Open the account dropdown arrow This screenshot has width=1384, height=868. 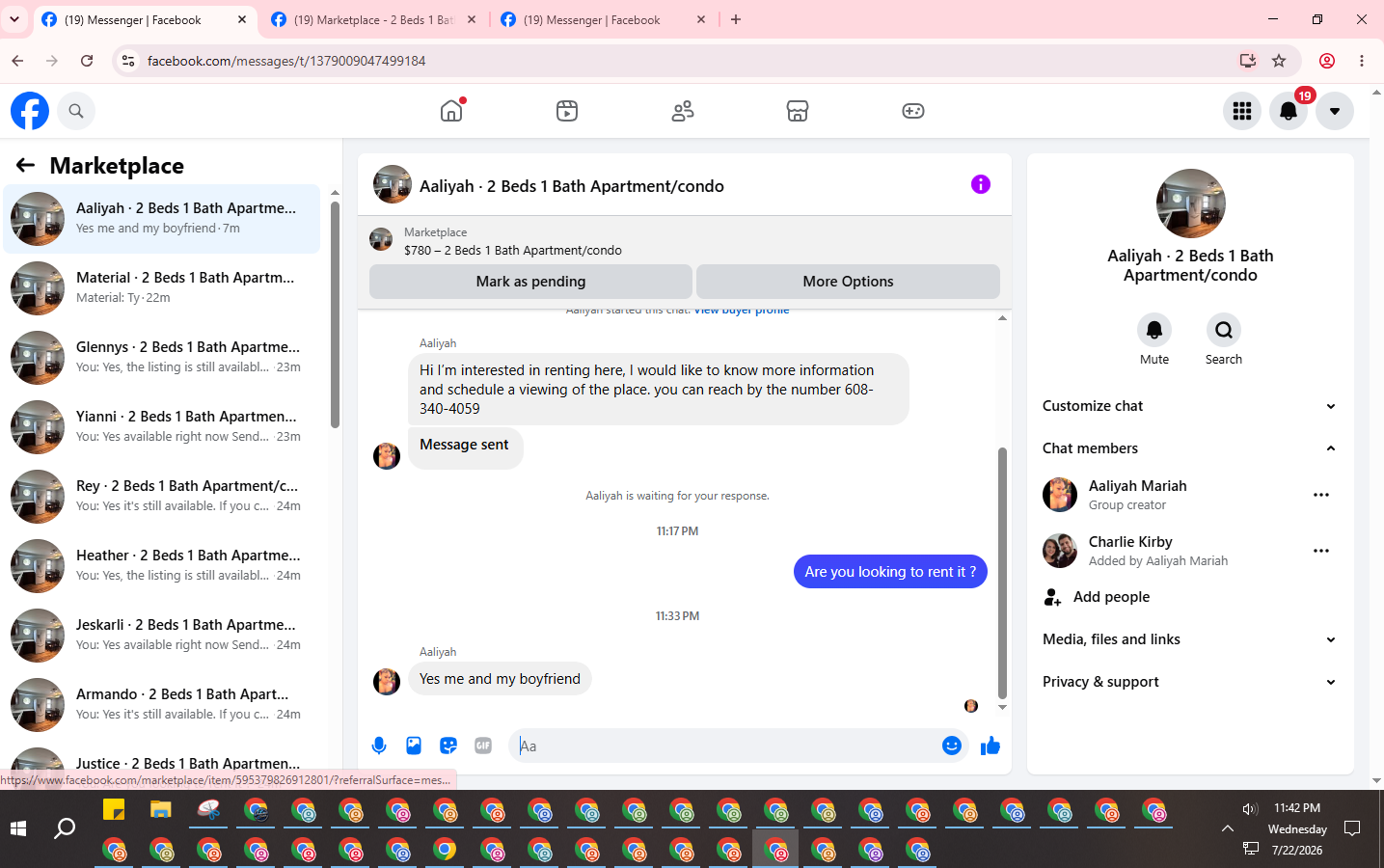pos(1335,111)
